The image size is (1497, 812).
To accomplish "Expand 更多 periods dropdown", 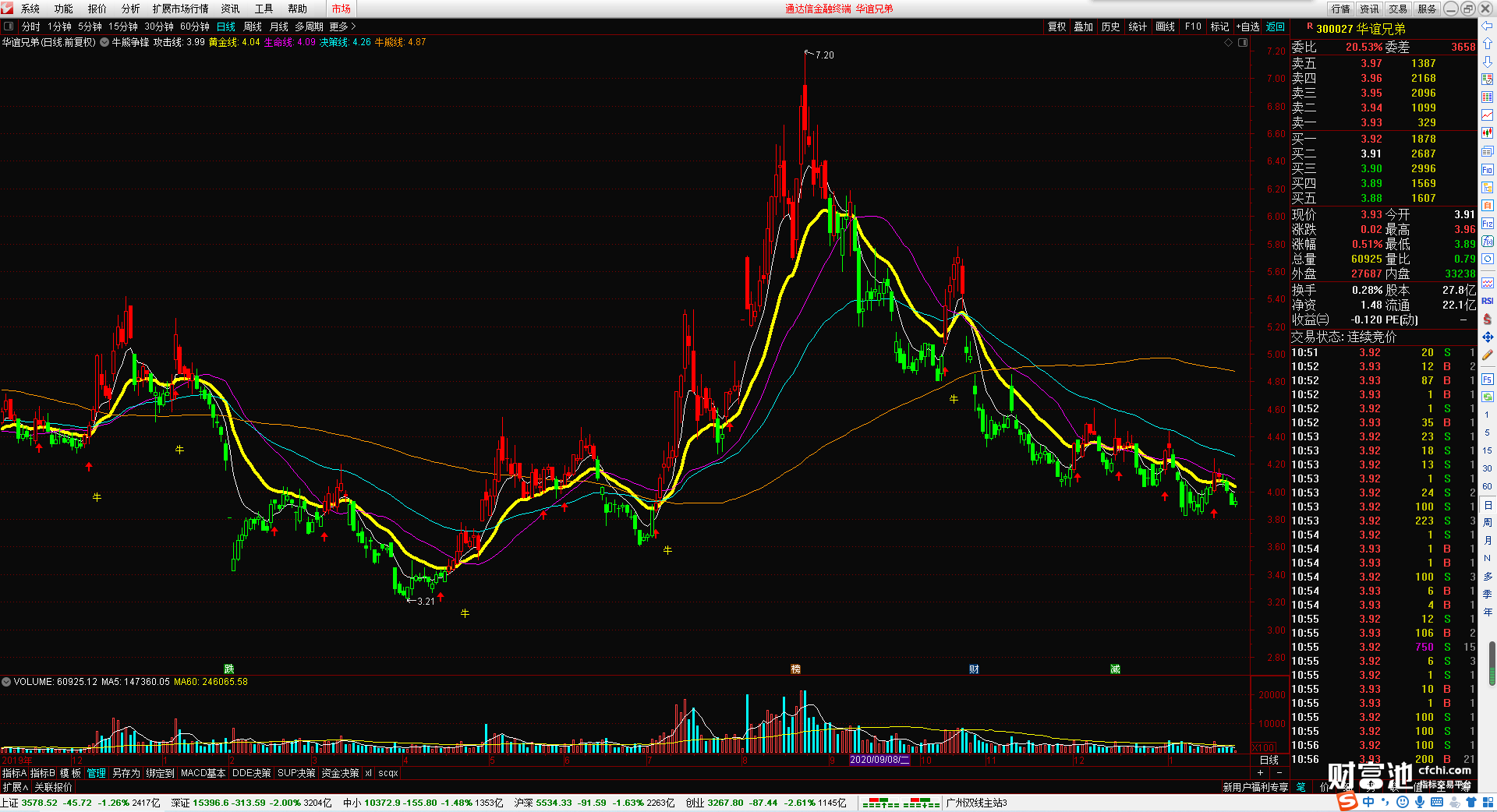I will click(x=342, y=26).
